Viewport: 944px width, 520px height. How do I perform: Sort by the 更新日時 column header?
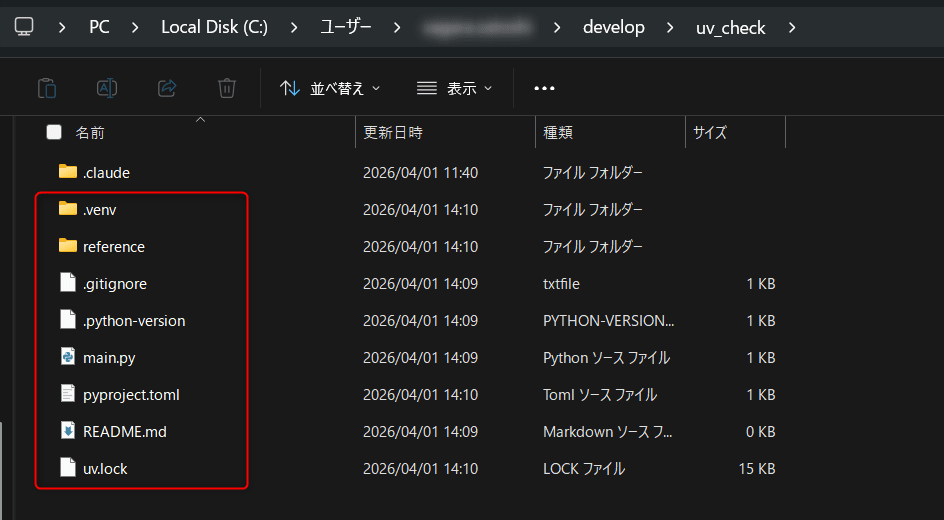pos(393,132)
